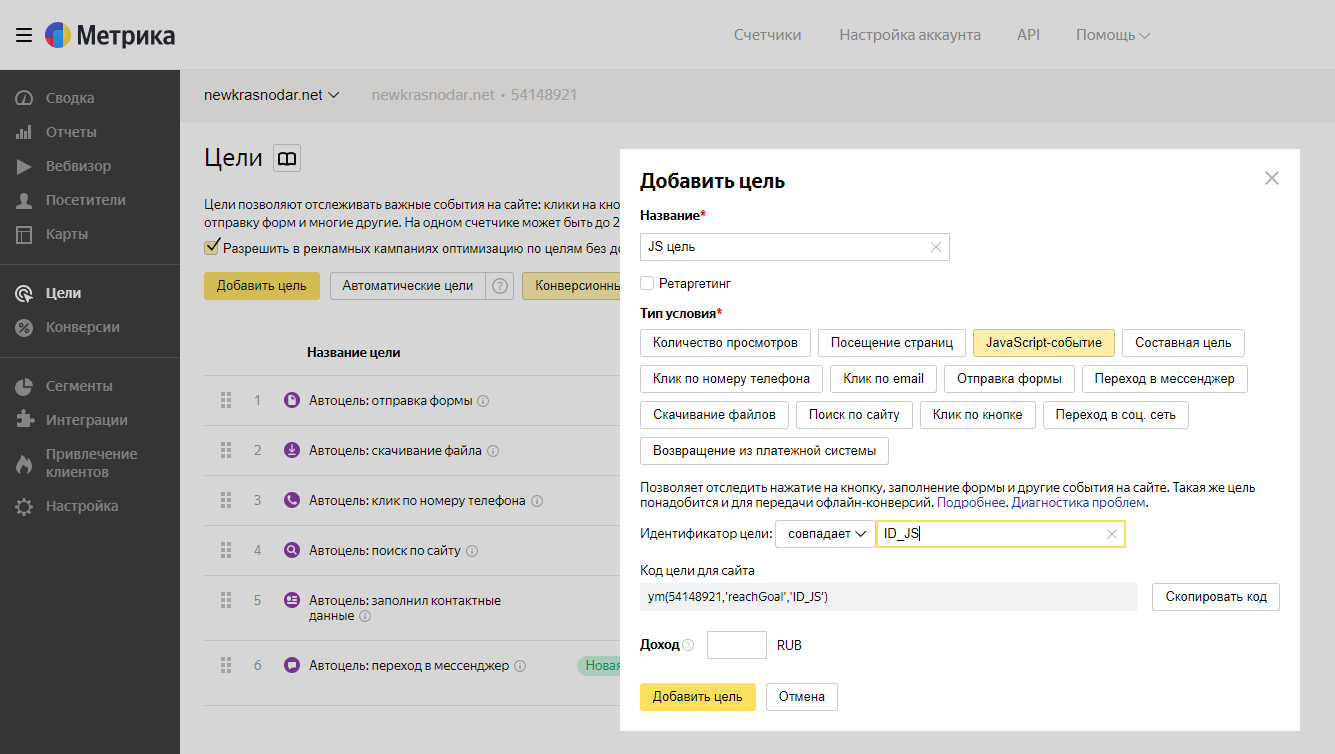
Task: Clear the Название field with X icon
Action: [936, 247]
